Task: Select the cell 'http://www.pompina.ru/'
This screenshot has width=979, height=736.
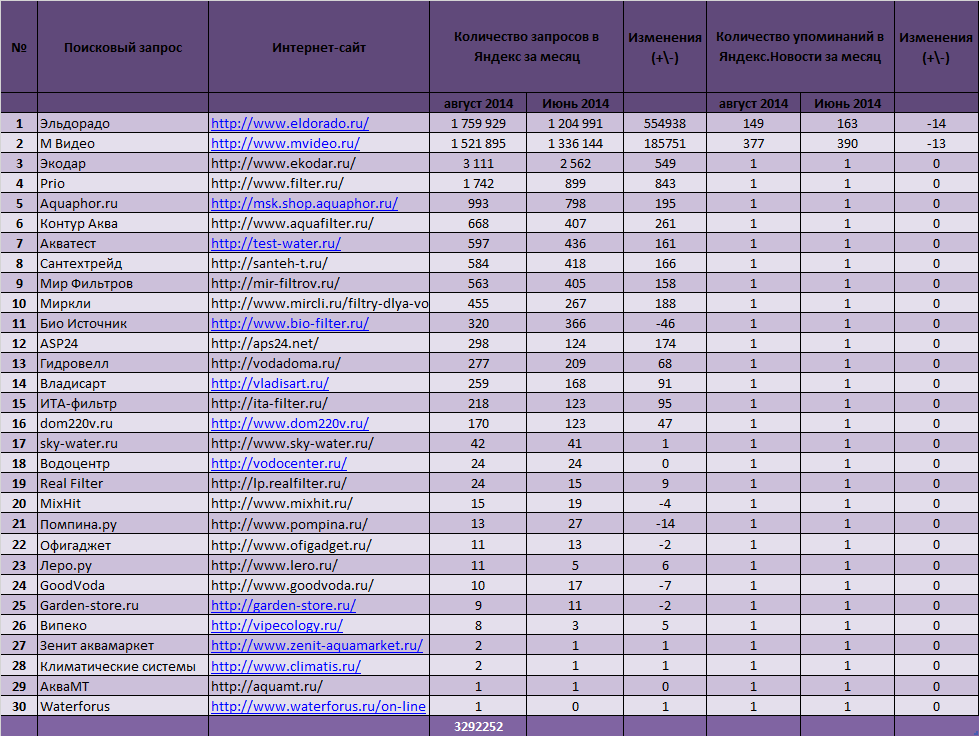Action: click(319, 523)
